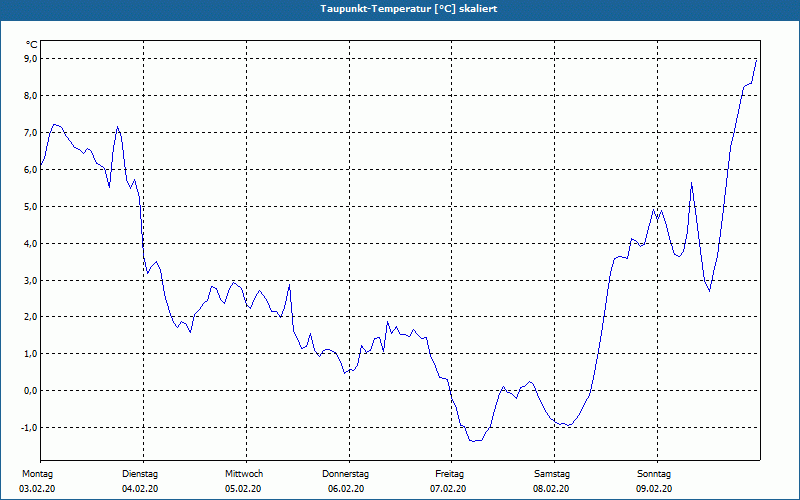Click the 'Sonntag' day label
800x500 pixels.
tap(654, 474)
